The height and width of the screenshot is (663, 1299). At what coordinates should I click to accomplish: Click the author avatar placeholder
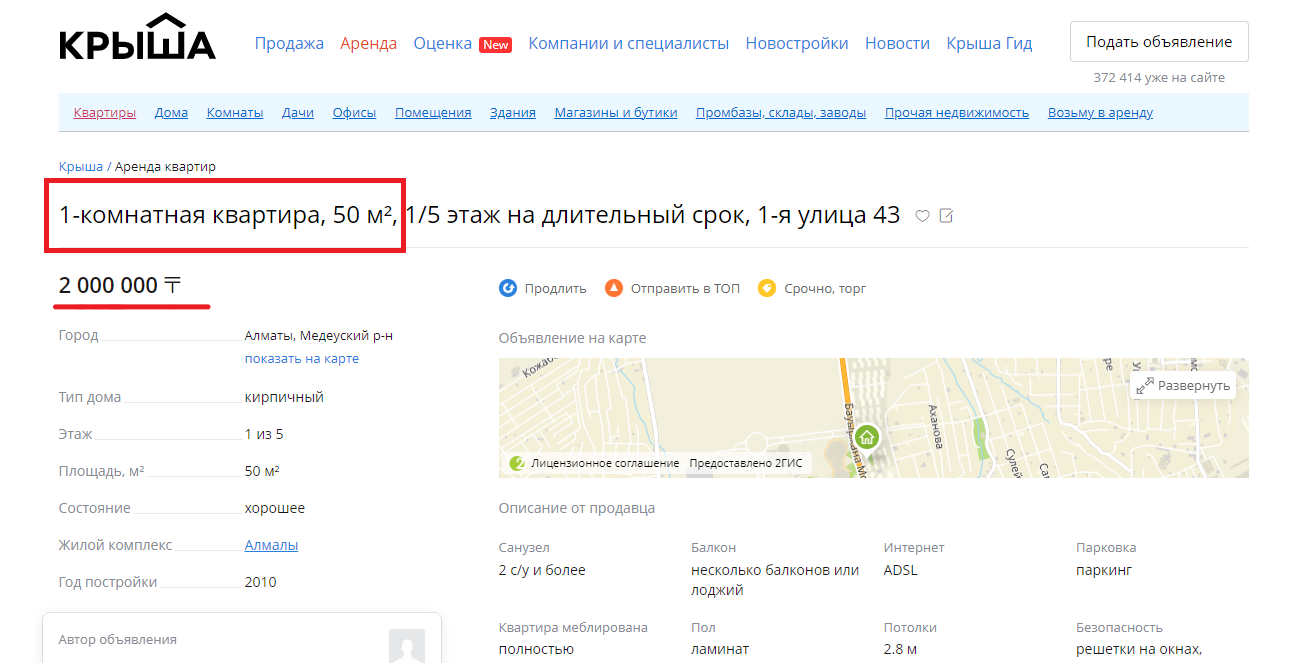[x=406, y=646]
